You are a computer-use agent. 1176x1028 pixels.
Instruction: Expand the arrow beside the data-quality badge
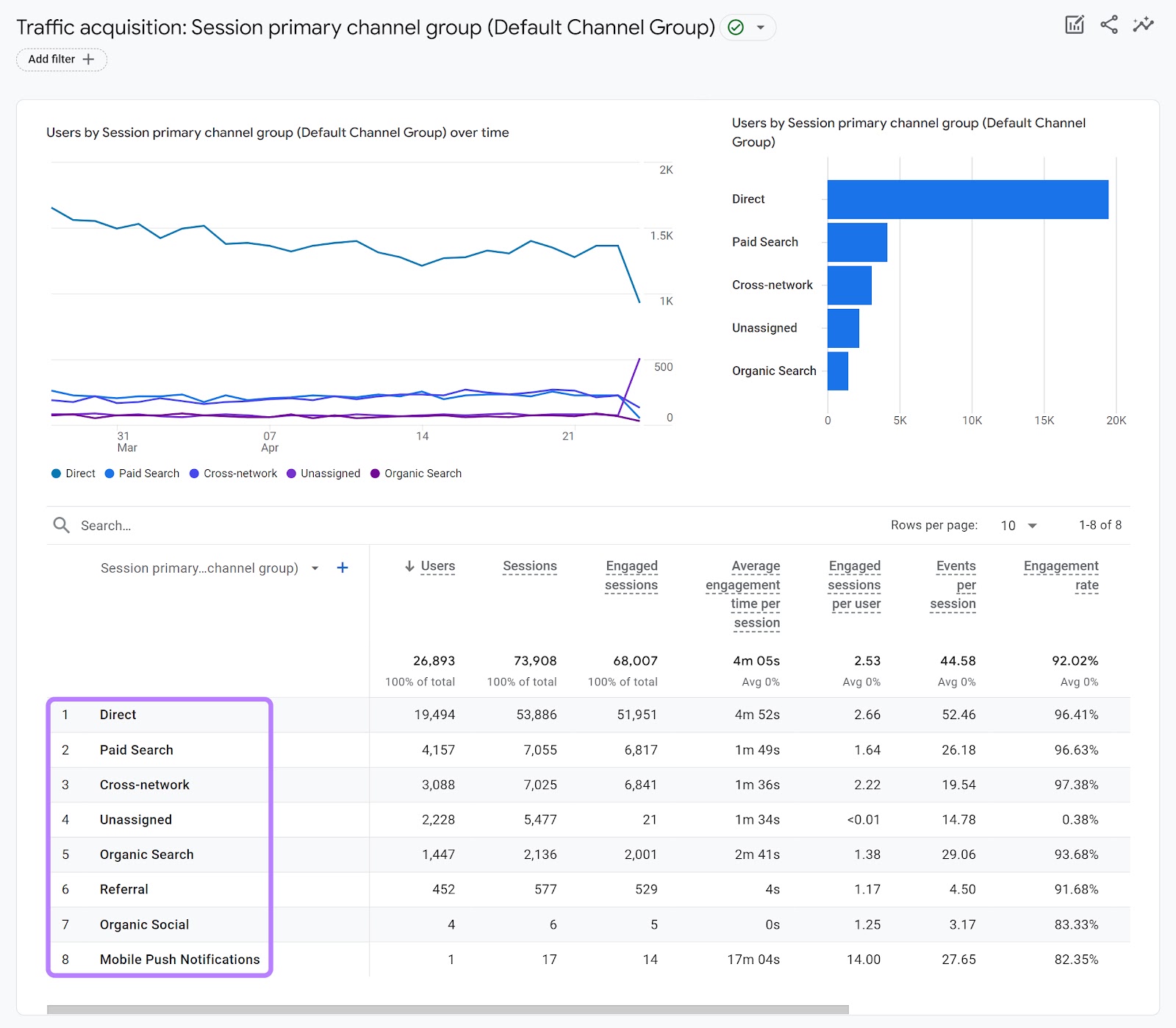point(762,27)
